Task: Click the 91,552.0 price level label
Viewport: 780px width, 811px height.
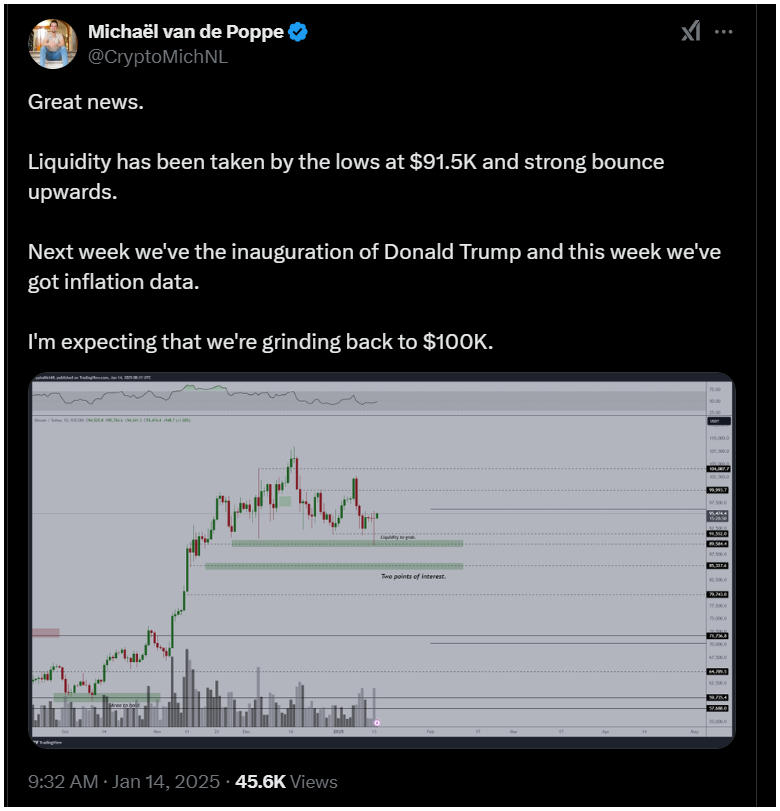Action: tap(718, 533)
